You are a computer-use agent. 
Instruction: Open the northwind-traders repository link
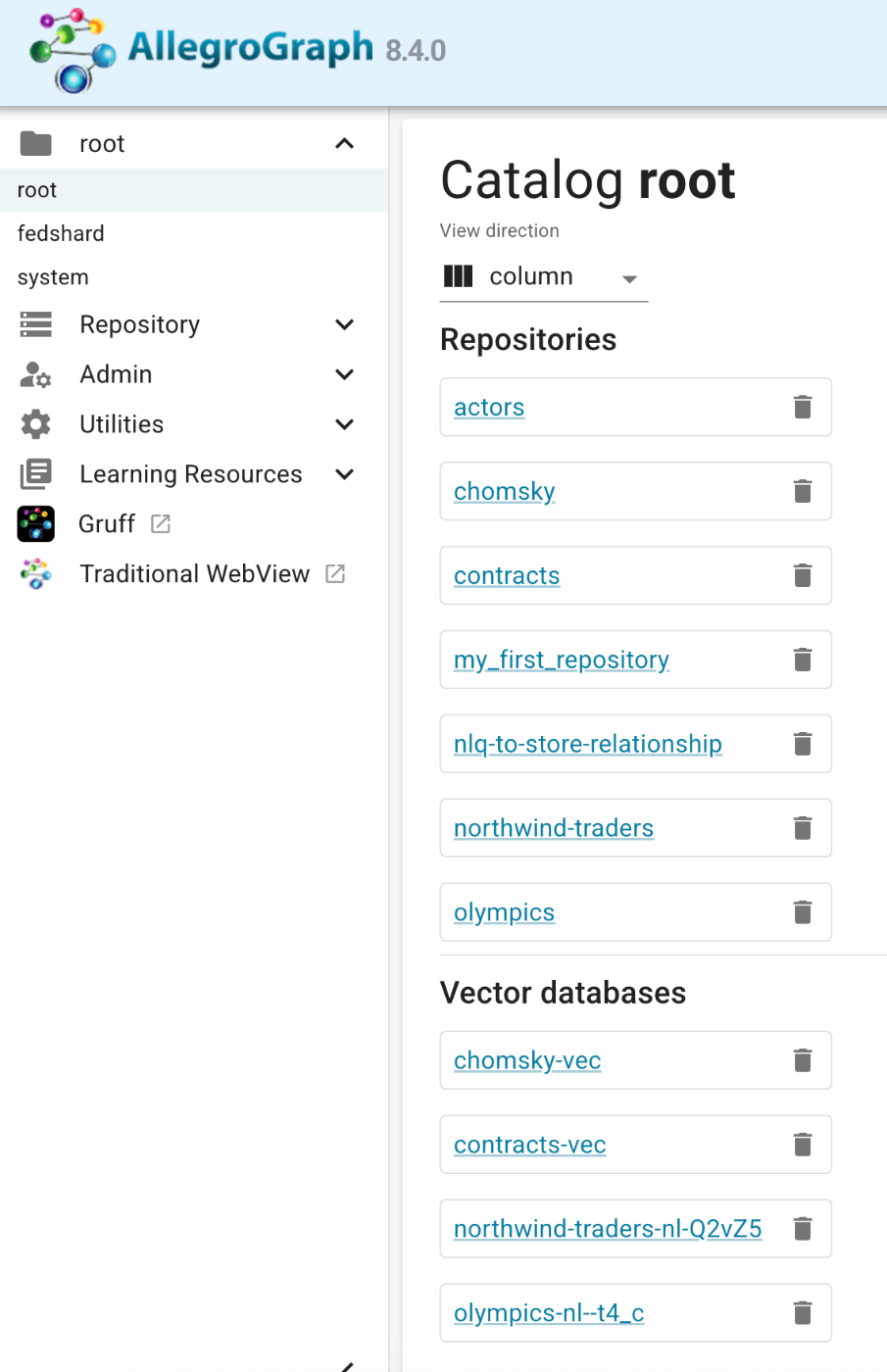[554, 828]
